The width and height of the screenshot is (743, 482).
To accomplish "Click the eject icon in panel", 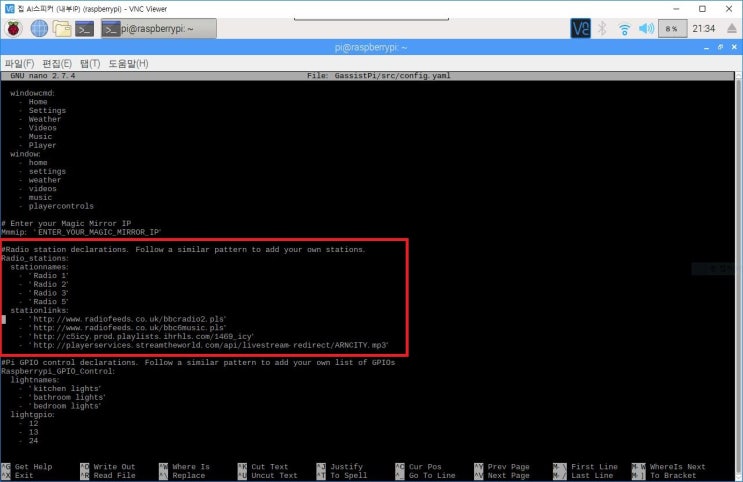I will (x=732, y=29).
